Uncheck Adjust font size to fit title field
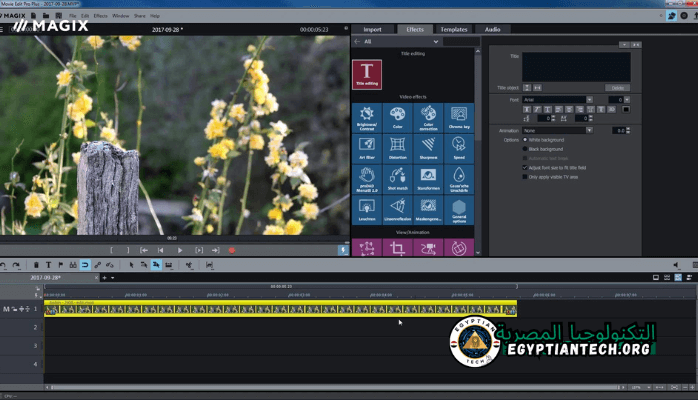The height and width of the screenshot is (400, 698). point(525,168)
